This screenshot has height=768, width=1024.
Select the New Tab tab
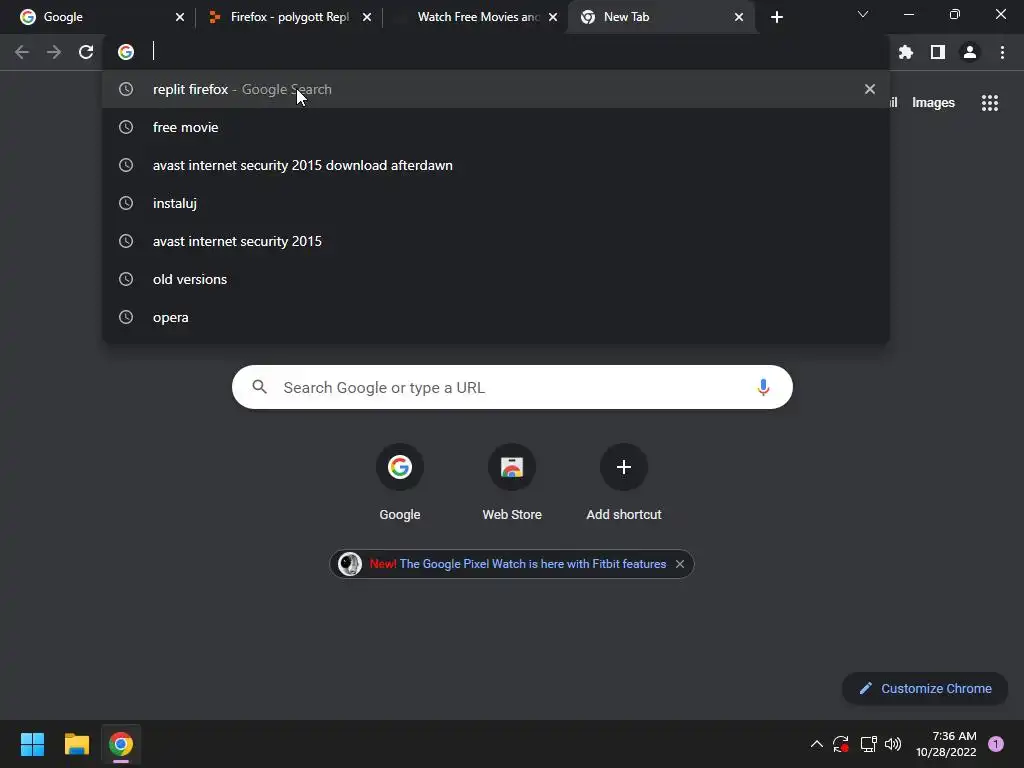click(661, 17)
